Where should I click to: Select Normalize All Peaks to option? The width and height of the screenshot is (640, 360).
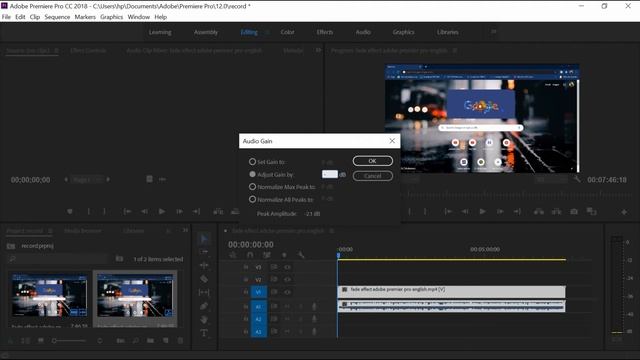click(252, 199)
